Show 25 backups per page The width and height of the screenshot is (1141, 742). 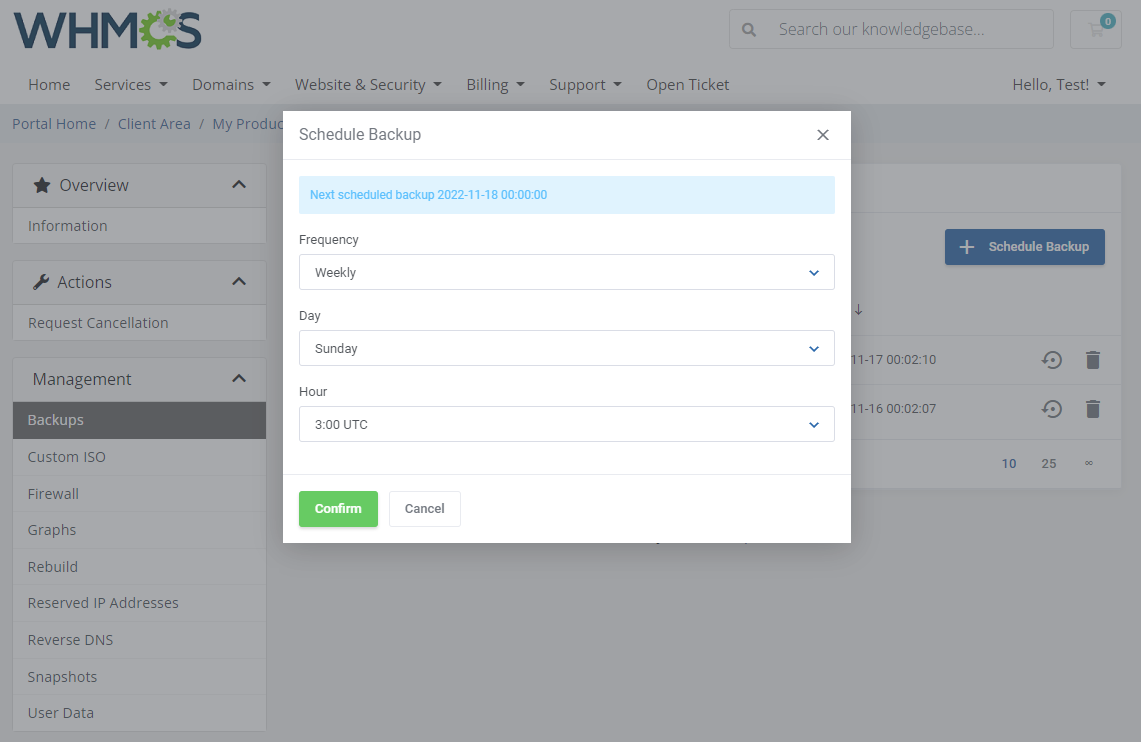click(x=1049, y=463)
